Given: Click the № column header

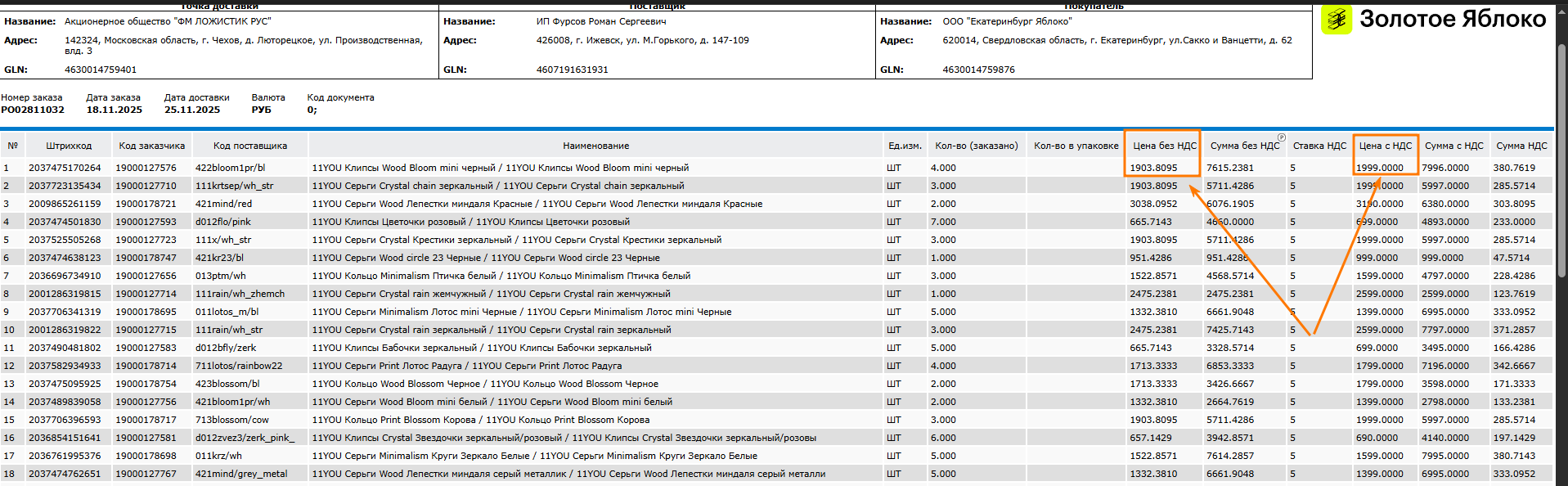Looking at the screenshot, I should [x=13, y=146].
